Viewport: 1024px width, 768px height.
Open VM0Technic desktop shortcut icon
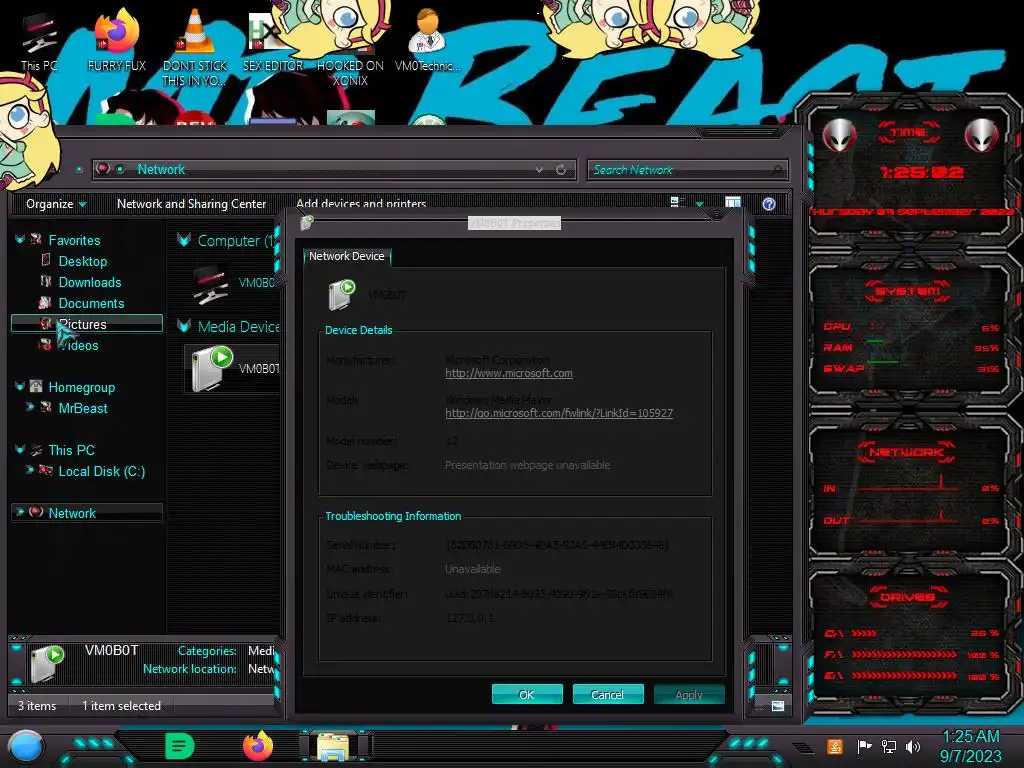click(427, 40)
